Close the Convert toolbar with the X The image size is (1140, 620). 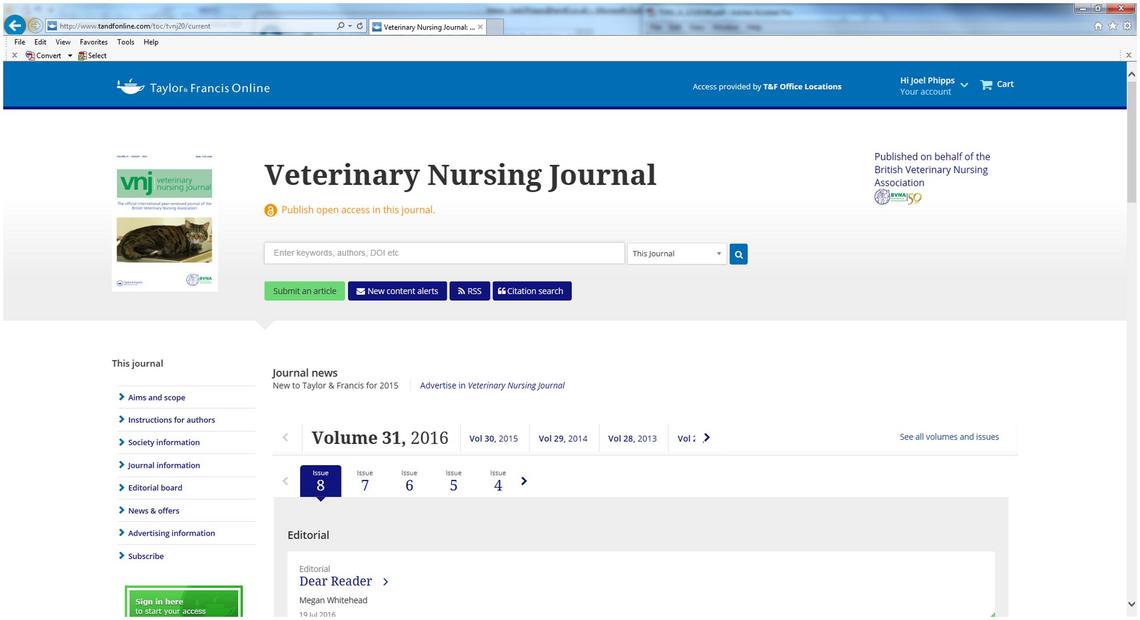(15, 55)
